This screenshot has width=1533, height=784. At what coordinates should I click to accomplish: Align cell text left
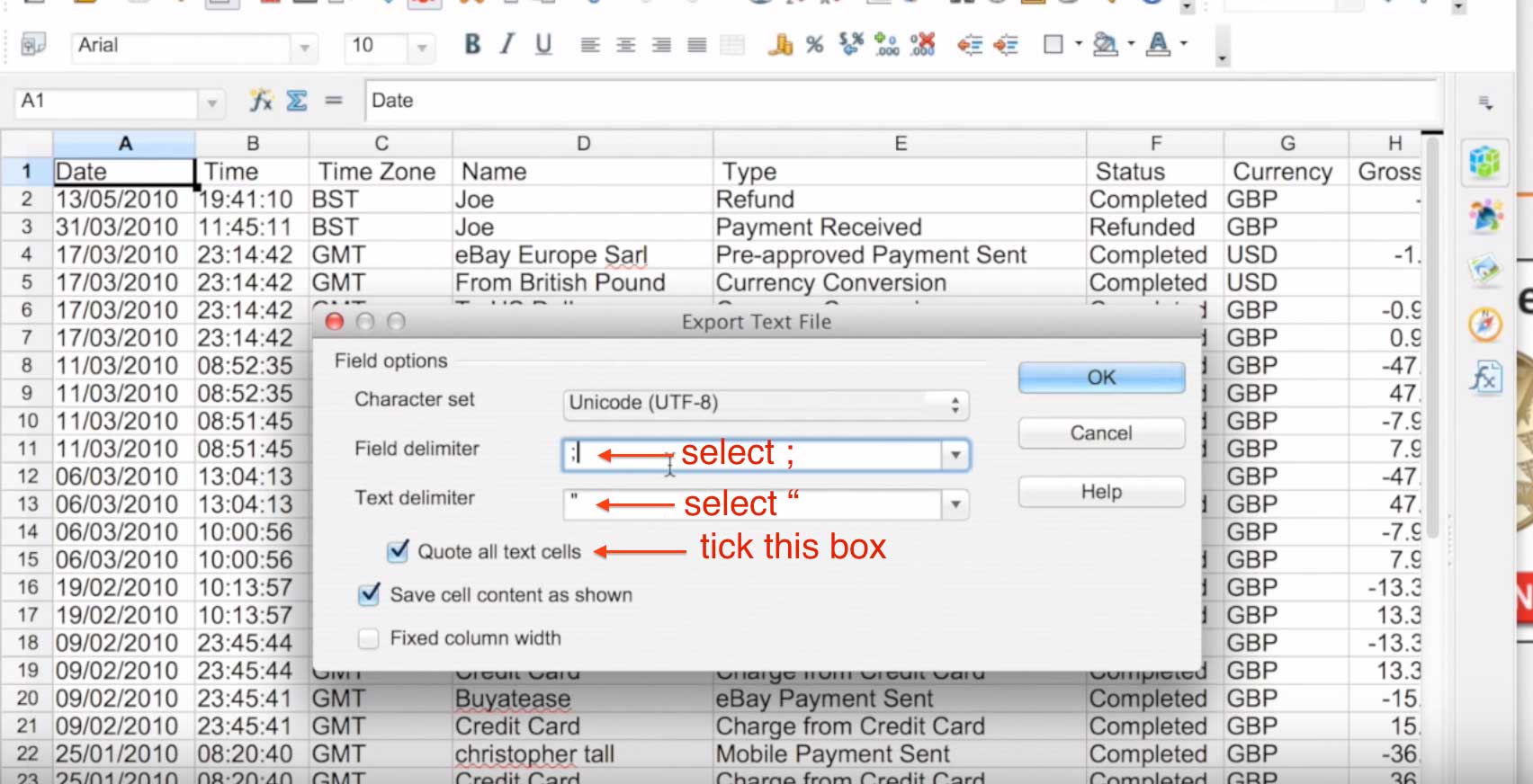point(590,45)
